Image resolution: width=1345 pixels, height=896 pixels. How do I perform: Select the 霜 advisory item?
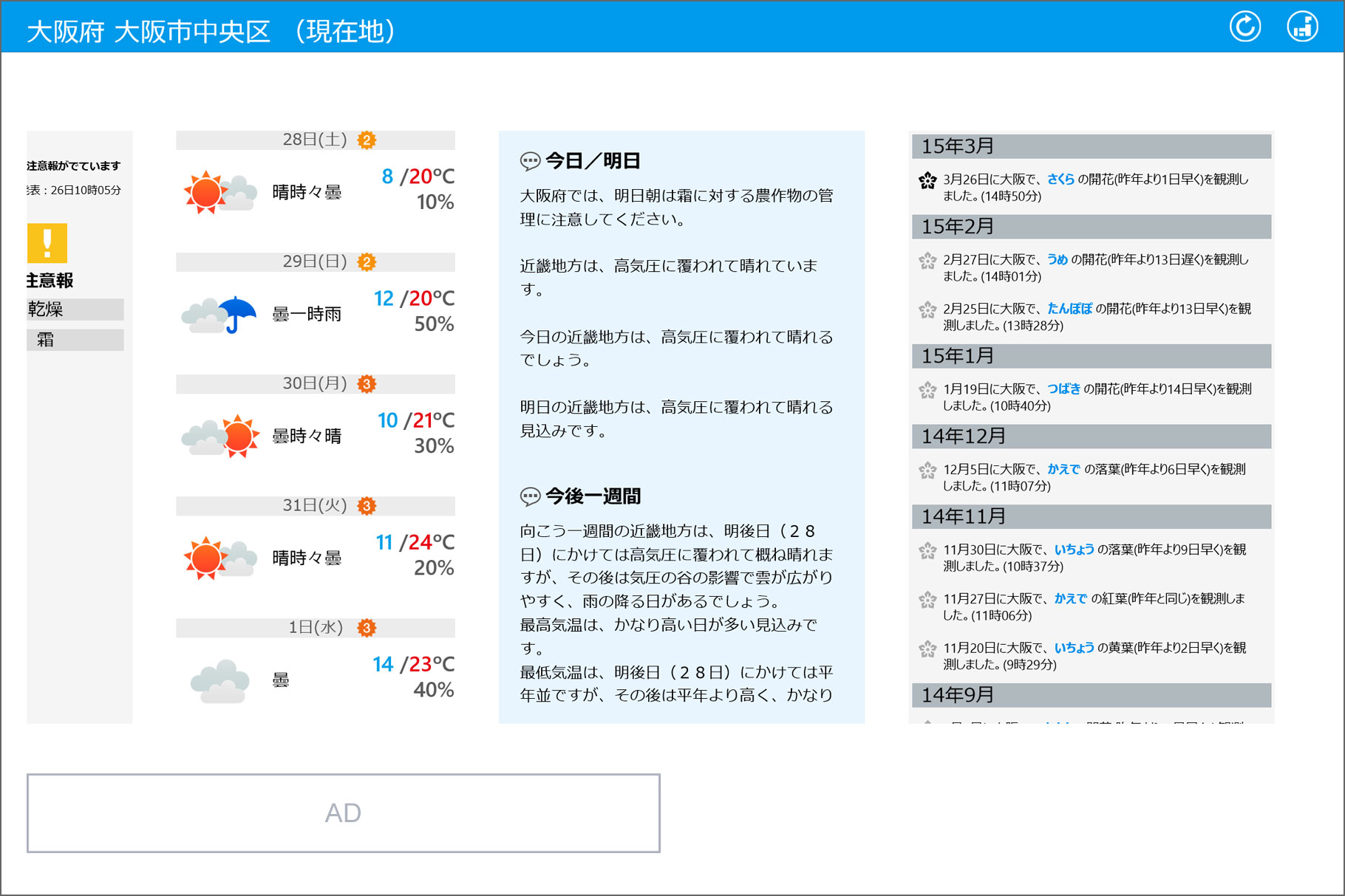point(75,340)
